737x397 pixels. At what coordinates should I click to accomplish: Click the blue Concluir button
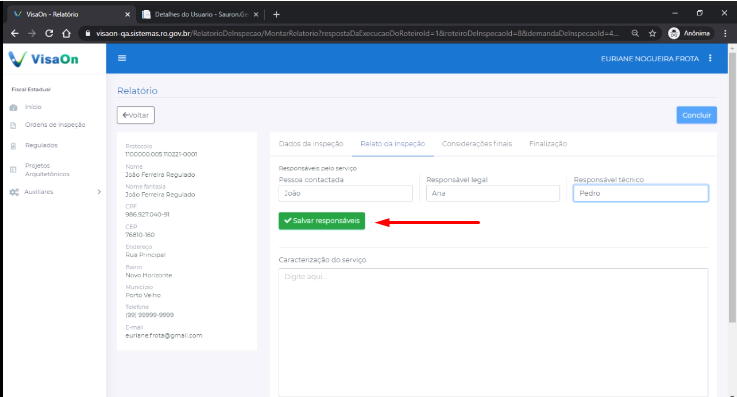[x=697, y=115]
